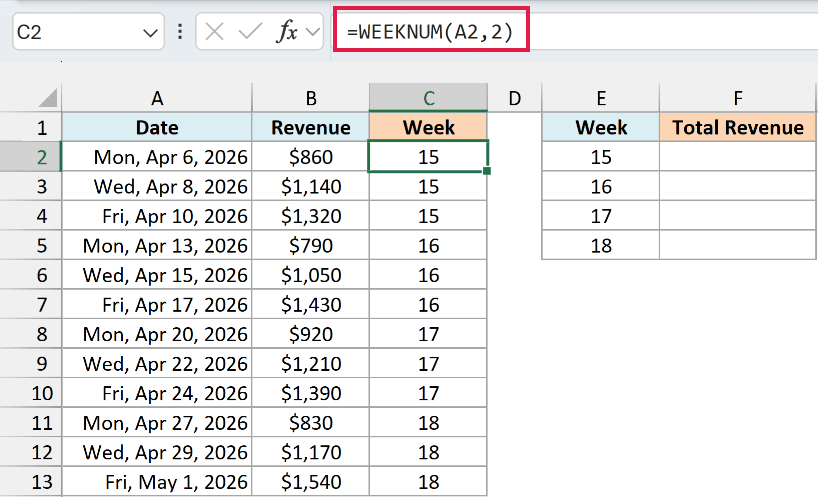The height and width of the screenshot is (497, 818).
Task: Select revenue cell $1,320
Action: click(310, 216)
